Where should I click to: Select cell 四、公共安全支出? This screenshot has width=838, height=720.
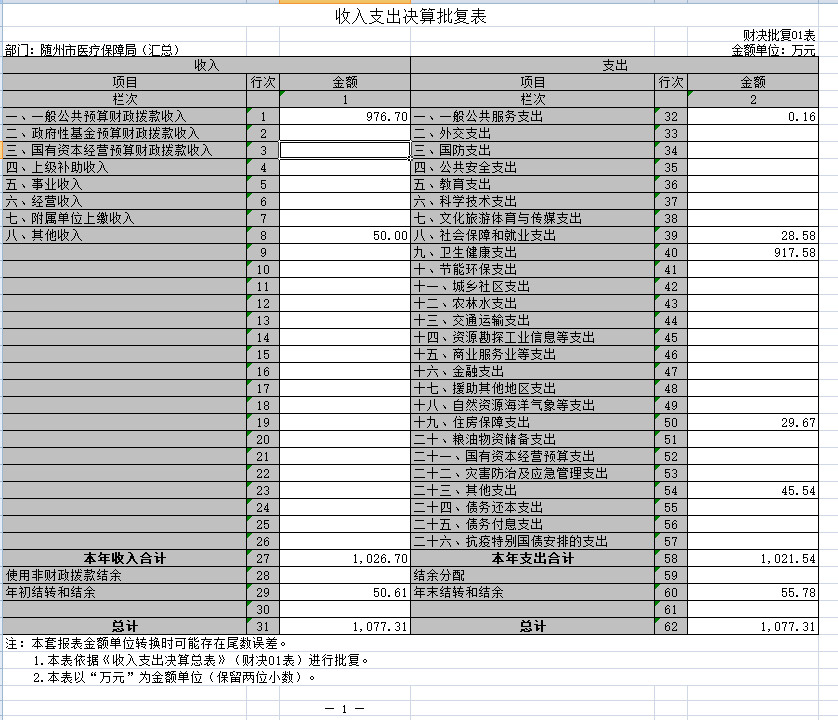532,167
